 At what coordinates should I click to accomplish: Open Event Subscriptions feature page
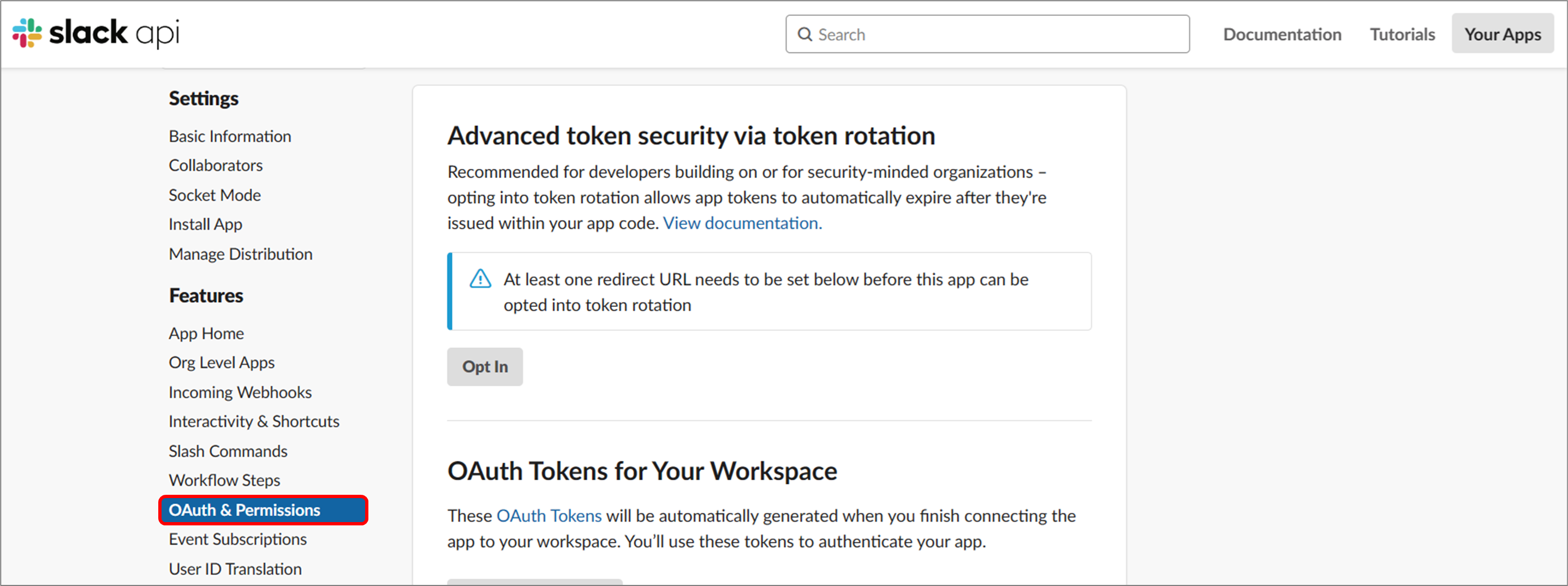(x=237, y=540)
